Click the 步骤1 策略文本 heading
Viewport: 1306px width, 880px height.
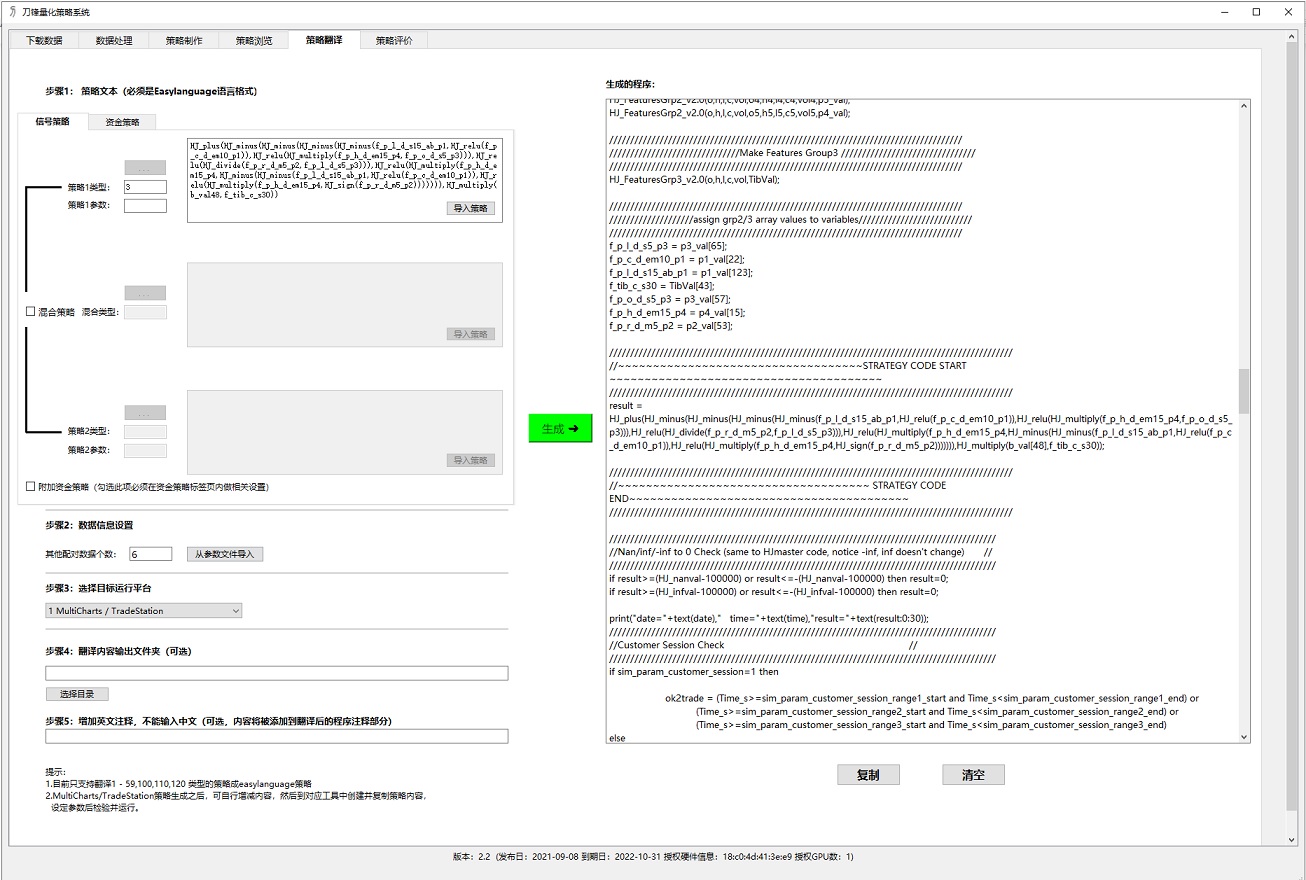[x=151, y=91]
